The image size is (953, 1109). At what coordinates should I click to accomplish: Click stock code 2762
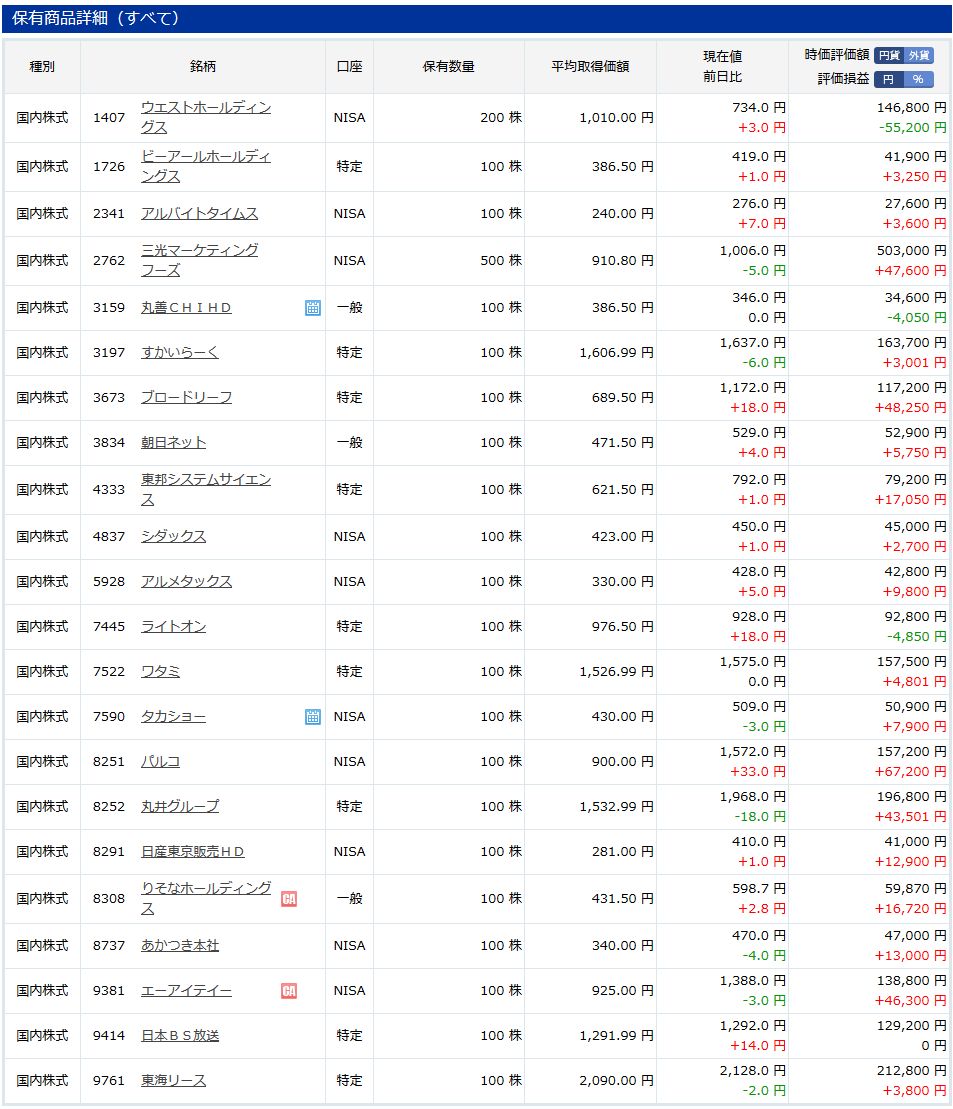[x=109, y=260]
